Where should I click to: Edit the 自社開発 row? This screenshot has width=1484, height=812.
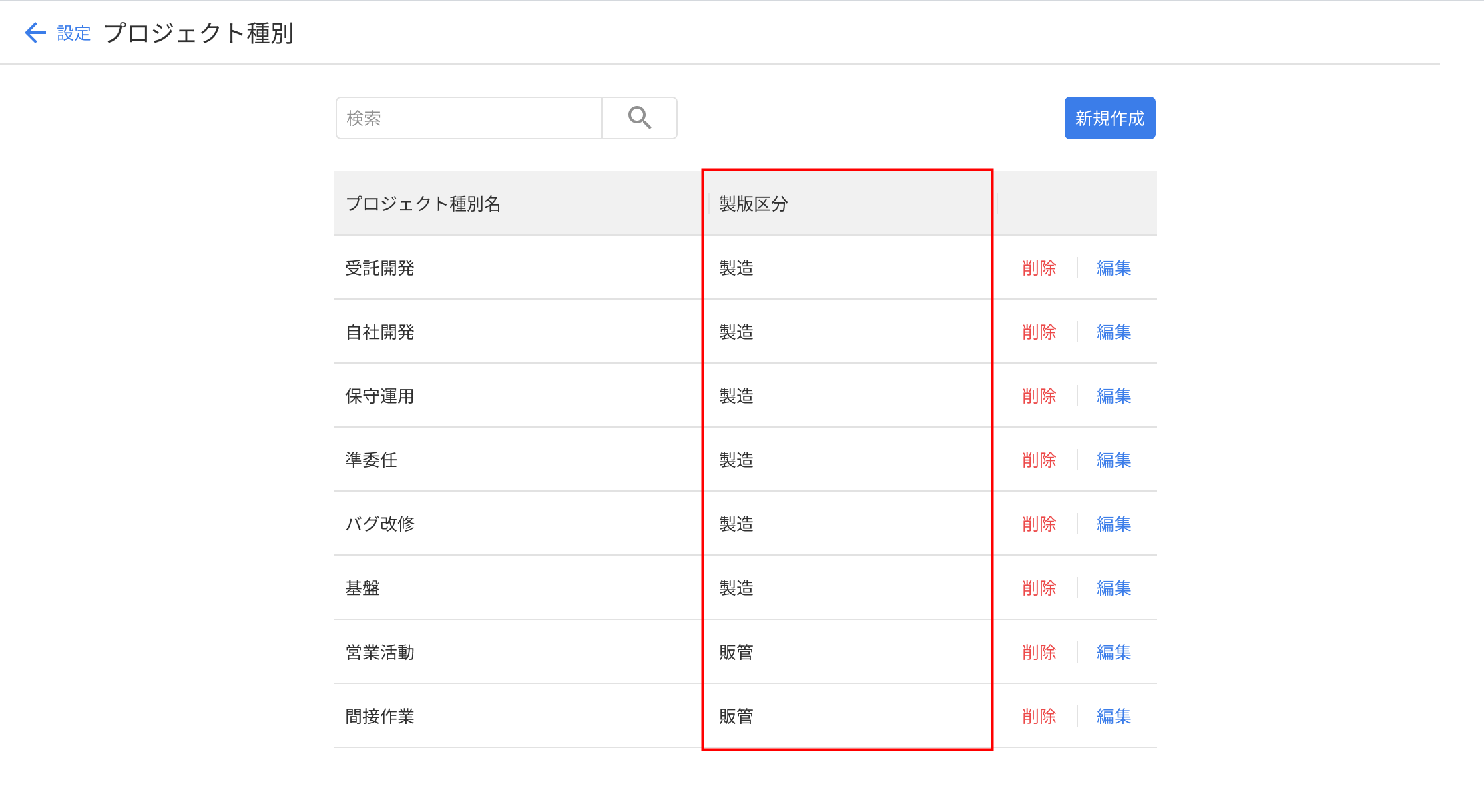(x=1114, y=332)
